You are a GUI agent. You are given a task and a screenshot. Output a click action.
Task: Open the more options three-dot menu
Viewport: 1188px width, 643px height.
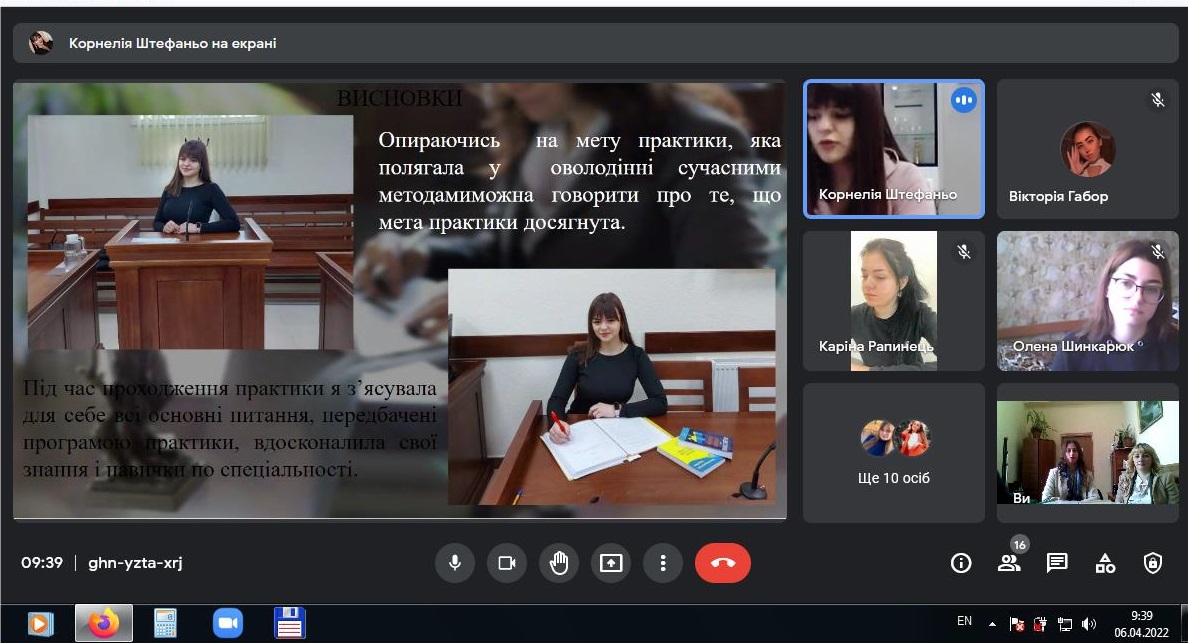(663, 563)
